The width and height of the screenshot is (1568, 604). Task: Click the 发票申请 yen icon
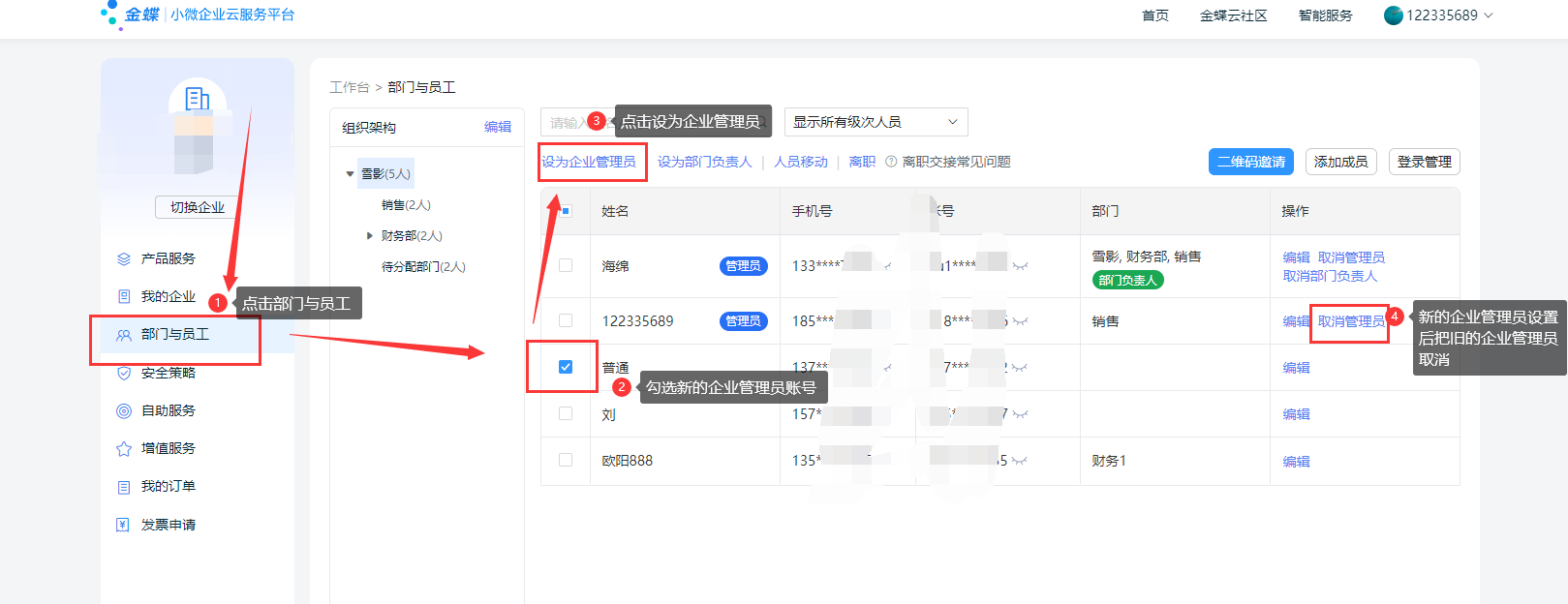click(123, 525)
